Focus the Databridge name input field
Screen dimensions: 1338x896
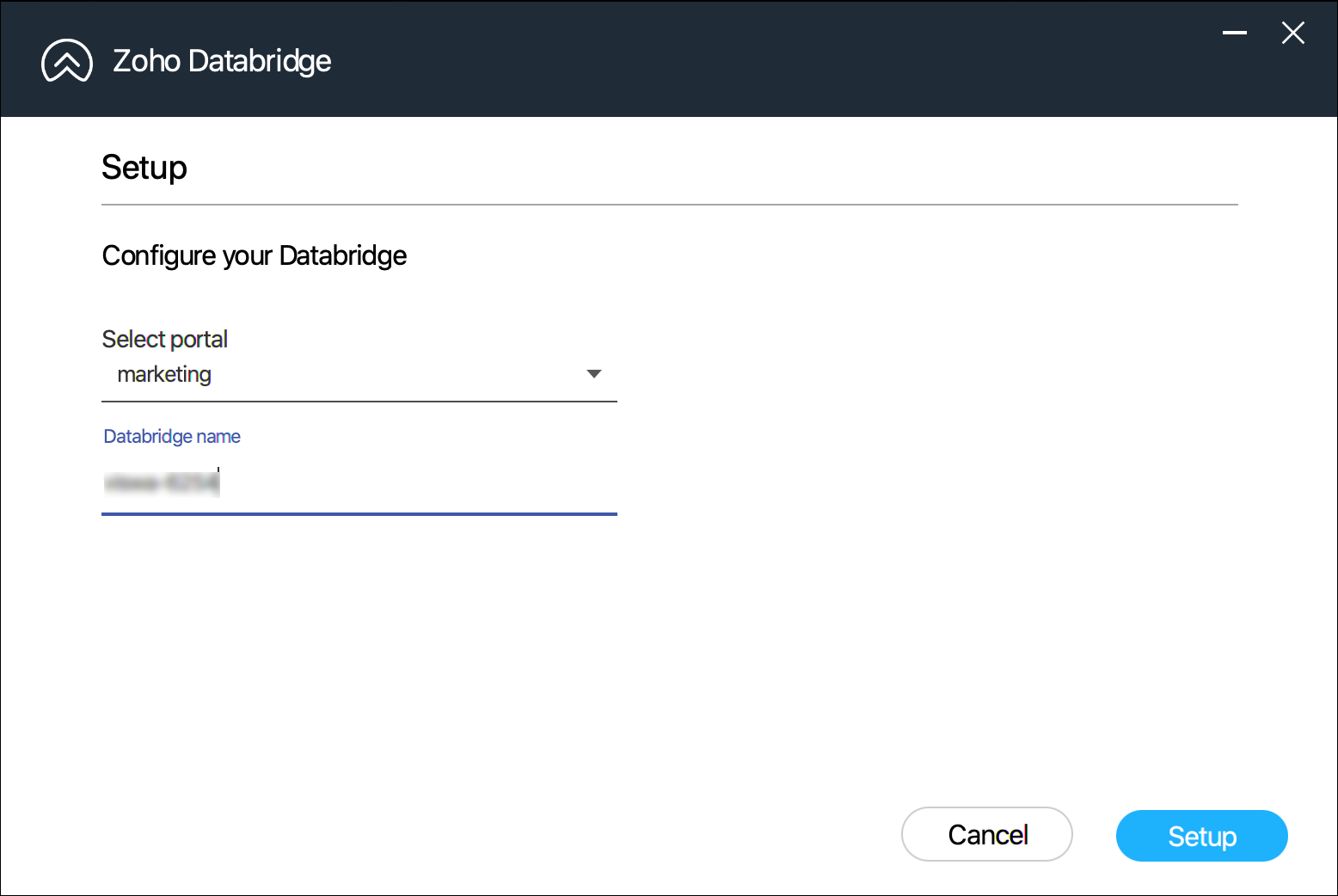(359, 484)
